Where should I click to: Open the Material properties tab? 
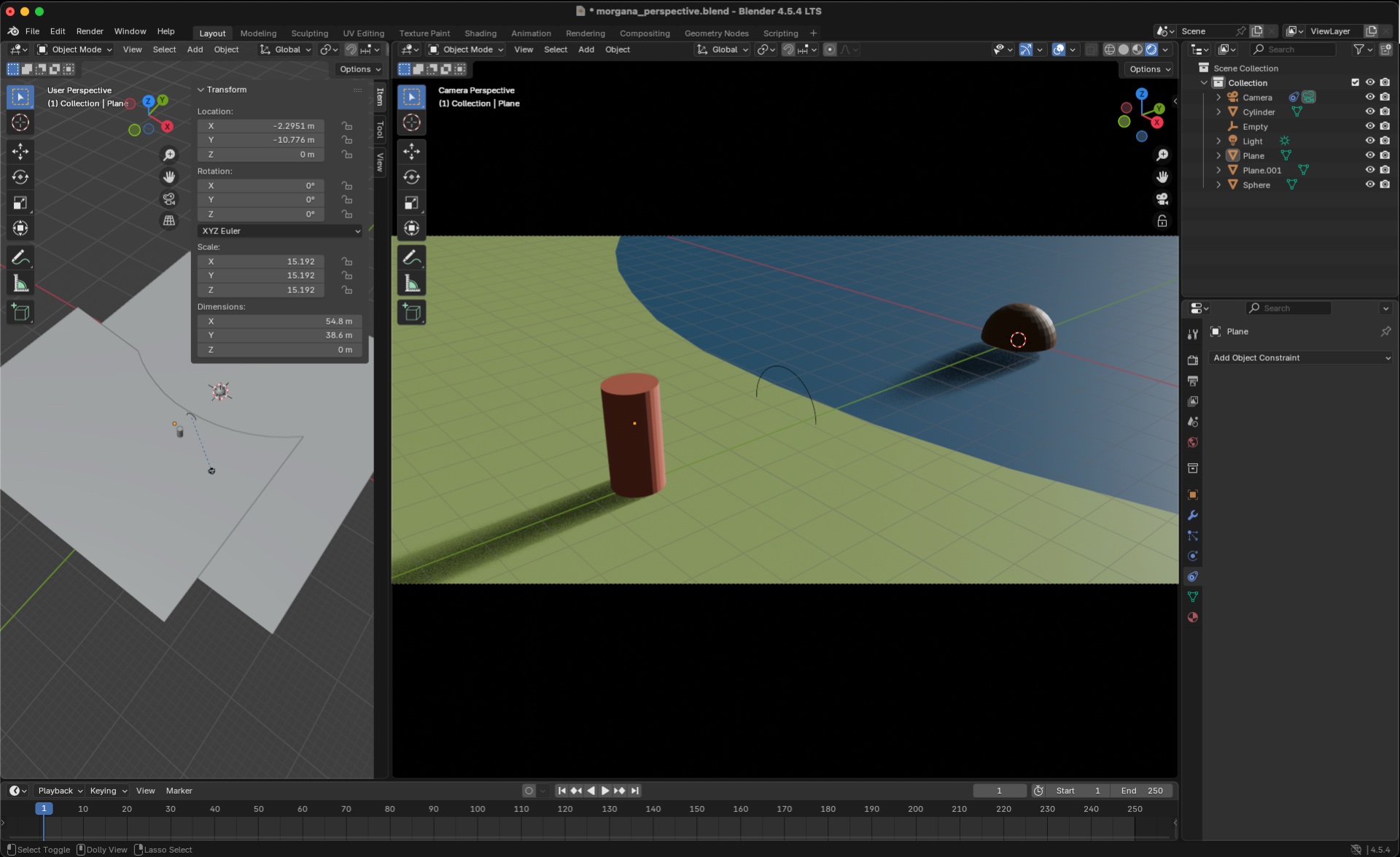click(1193, 618)
